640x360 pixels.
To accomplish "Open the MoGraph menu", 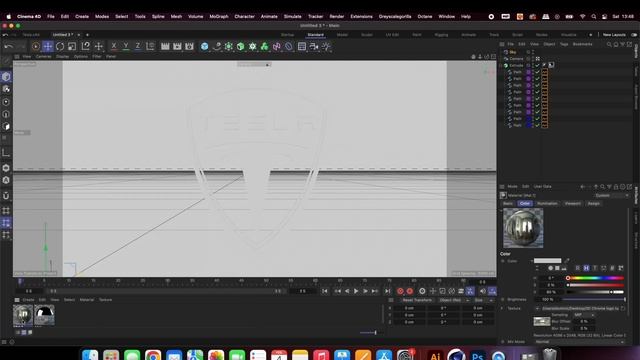I will click(219, 16).
